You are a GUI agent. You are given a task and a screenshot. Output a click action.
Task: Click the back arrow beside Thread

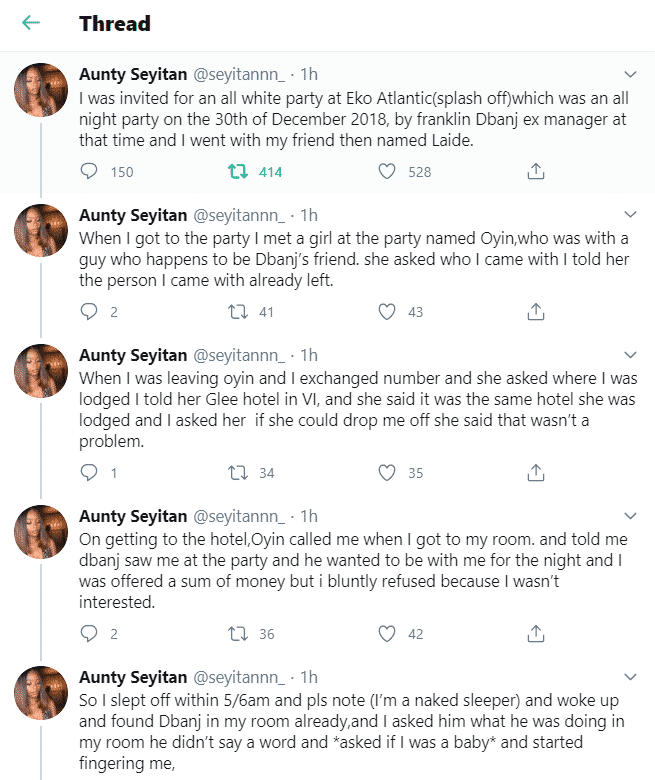pos(31,23)
